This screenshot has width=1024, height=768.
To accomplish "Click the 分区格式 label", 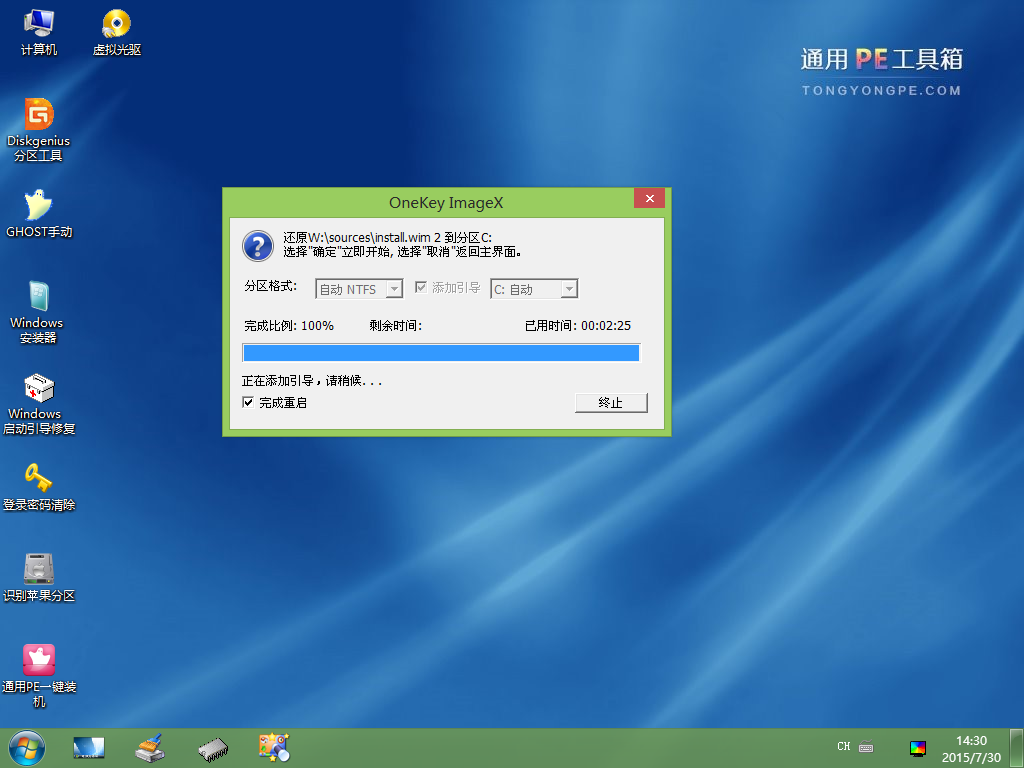I will [x=270, y=286].
